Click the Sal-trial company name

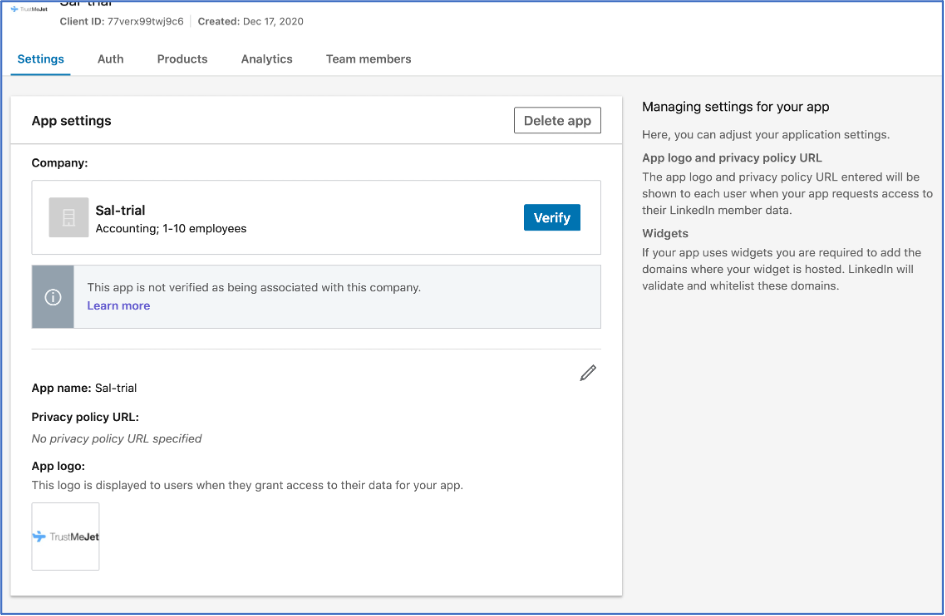coord(121,210)
